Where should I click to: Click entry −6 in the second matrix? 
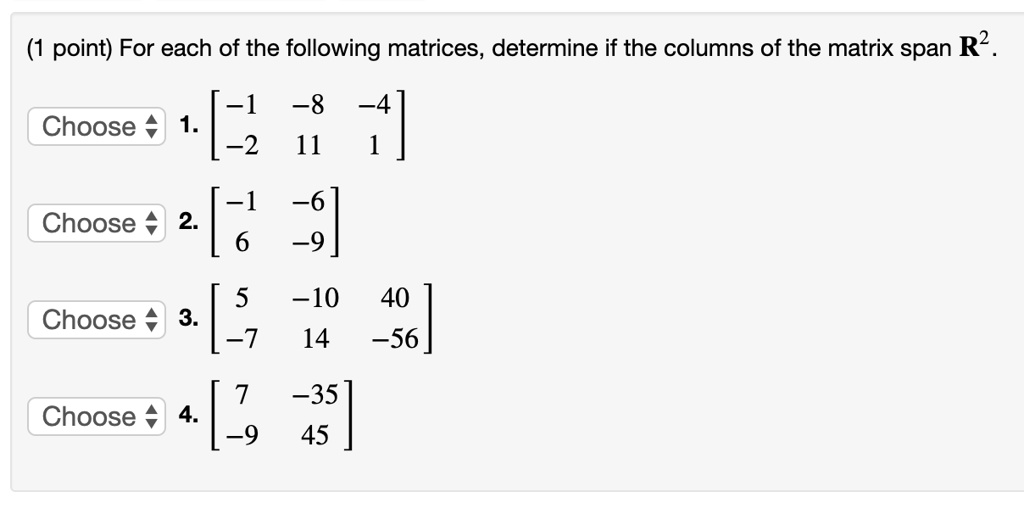click(x=308, y=201)
